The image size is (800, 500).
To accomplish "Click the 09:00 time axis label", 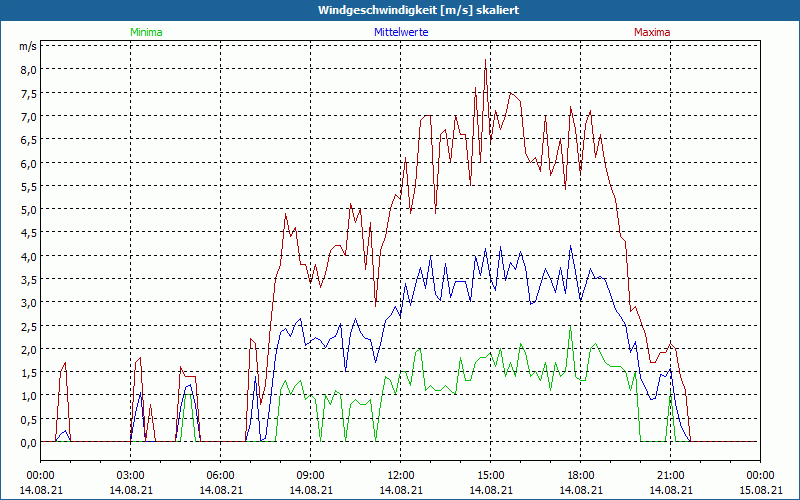I will 311,476.
